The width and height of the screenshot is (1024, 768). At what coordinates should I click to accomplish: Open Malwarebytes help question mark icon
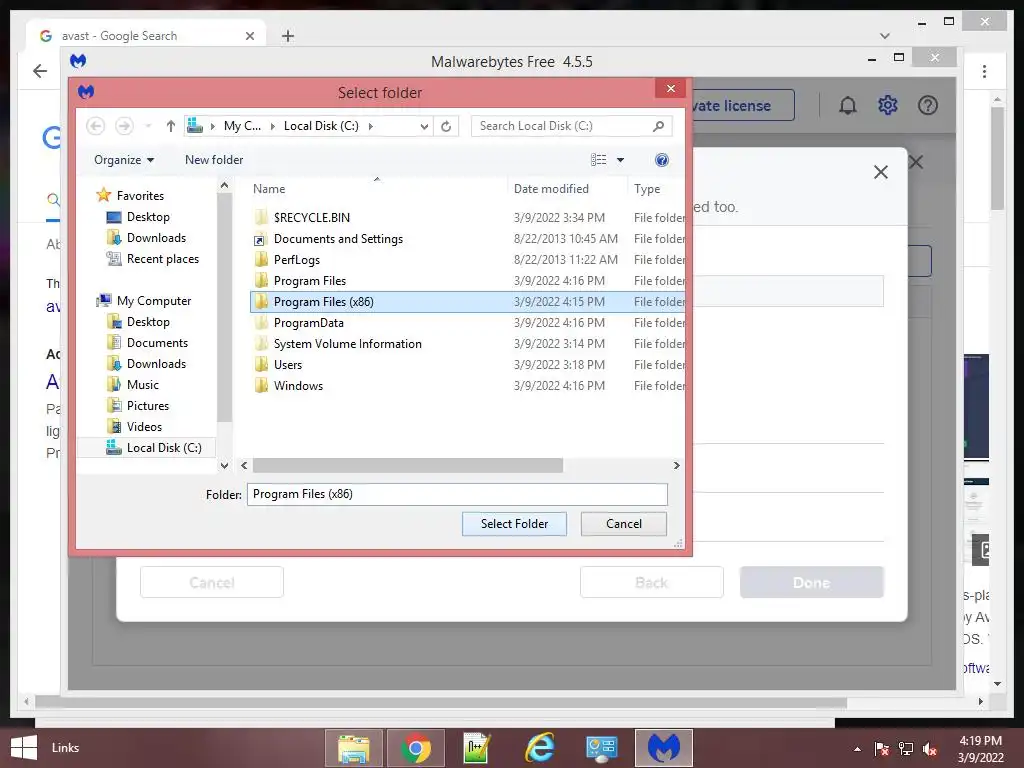[927, 105]
